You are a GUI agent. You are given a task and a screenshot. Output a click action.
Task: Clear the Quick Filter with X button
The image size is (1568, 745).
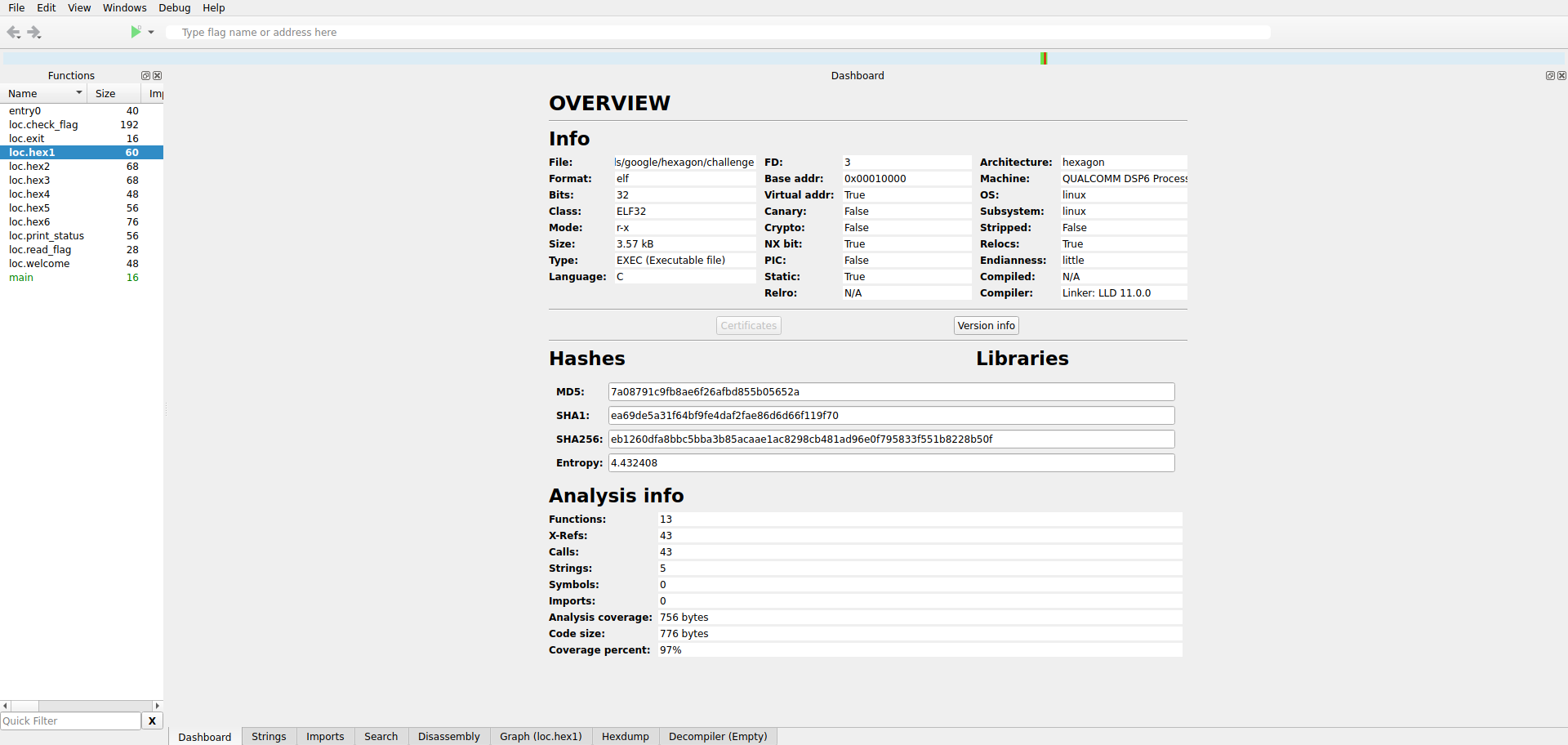152,720
